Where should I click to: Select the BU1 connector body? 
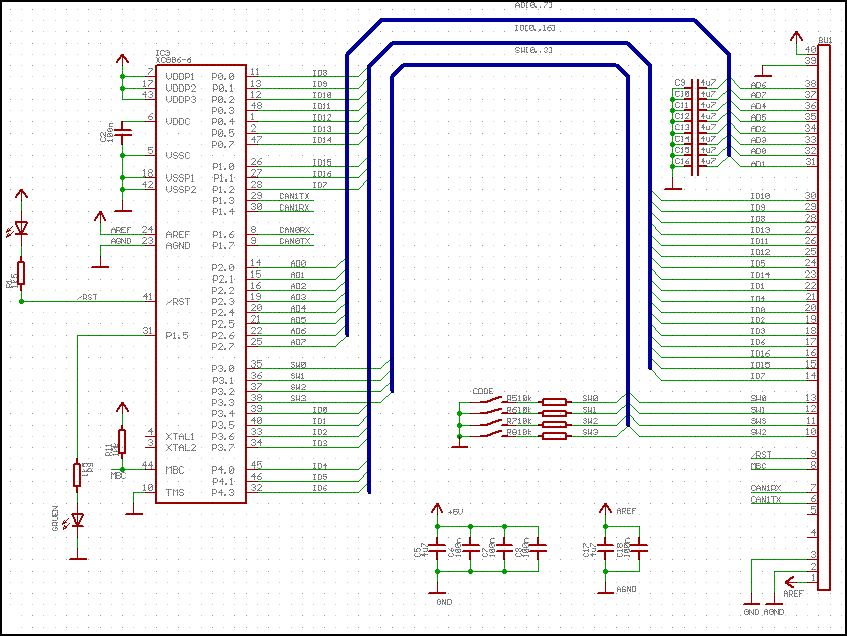pos(824,318)
